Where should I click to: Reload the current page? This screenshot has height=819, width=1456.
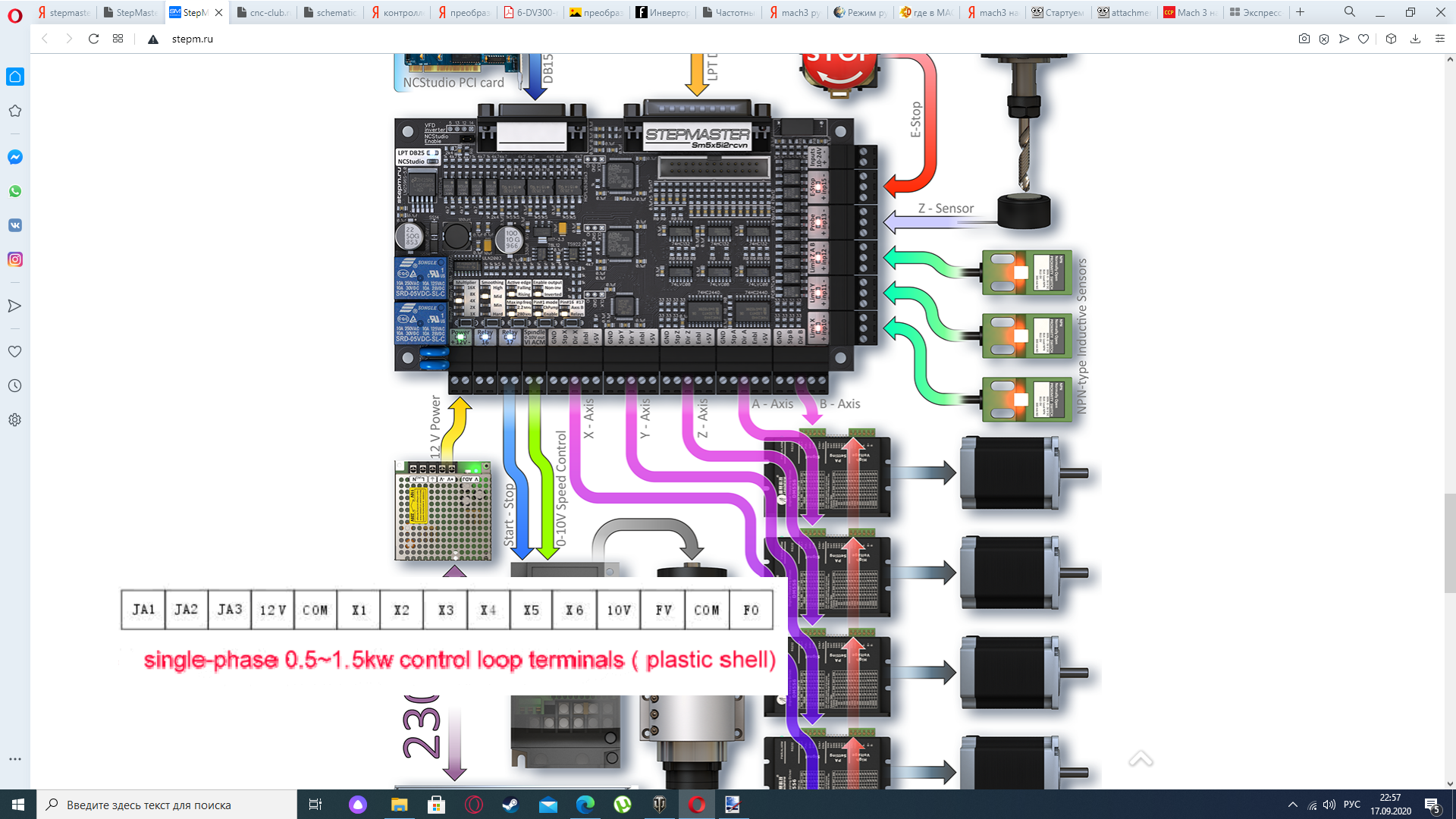click(x=93, y=39)
